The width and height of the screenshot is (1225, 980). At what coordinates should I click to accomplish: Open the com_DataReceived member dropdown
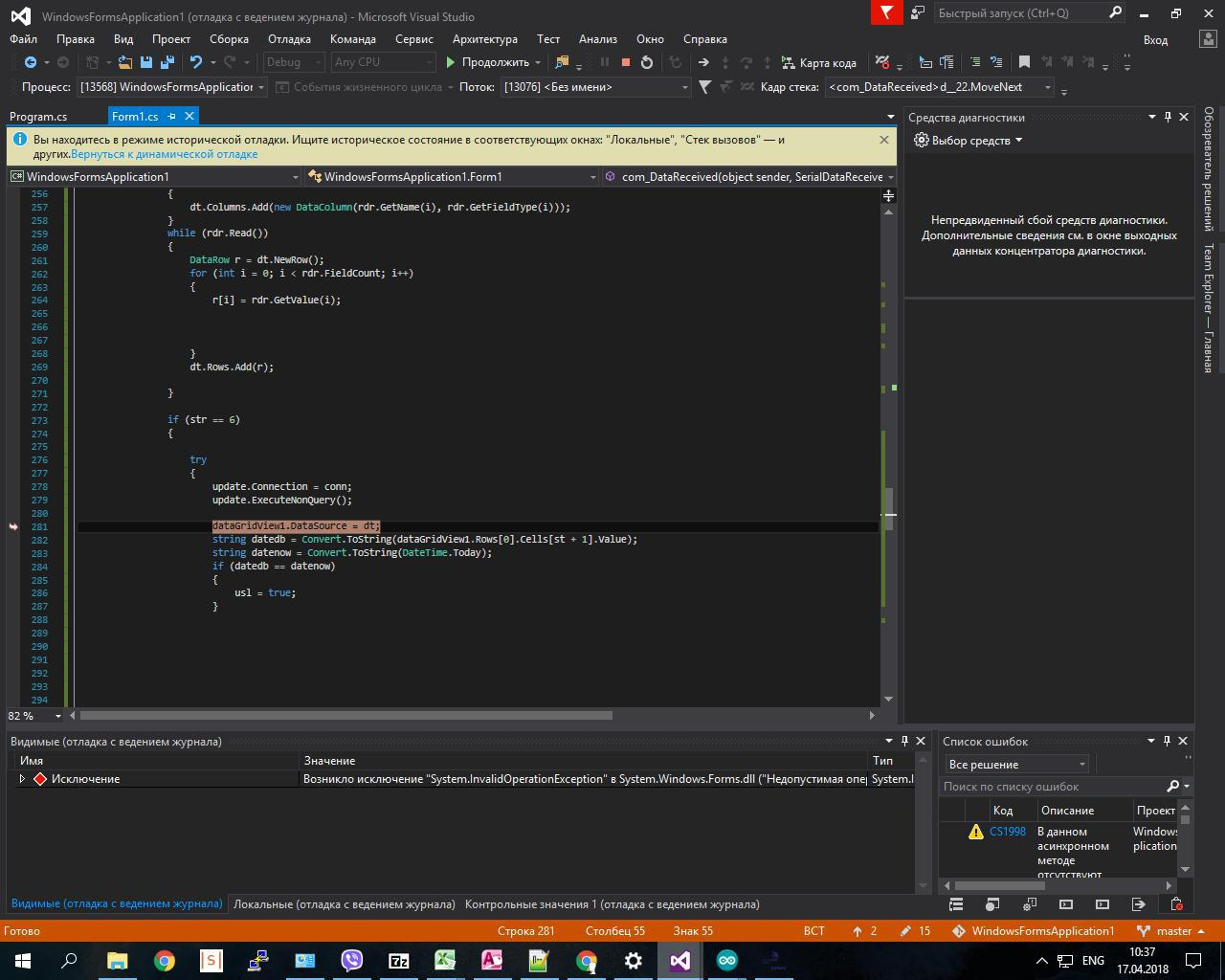click(749, 177)
